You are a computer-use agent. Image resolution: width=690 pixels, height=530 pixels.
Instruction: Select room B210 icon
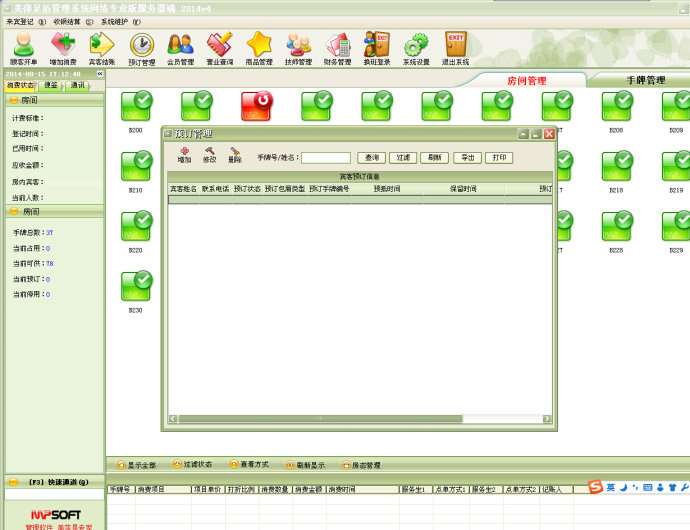coord(136,166)
